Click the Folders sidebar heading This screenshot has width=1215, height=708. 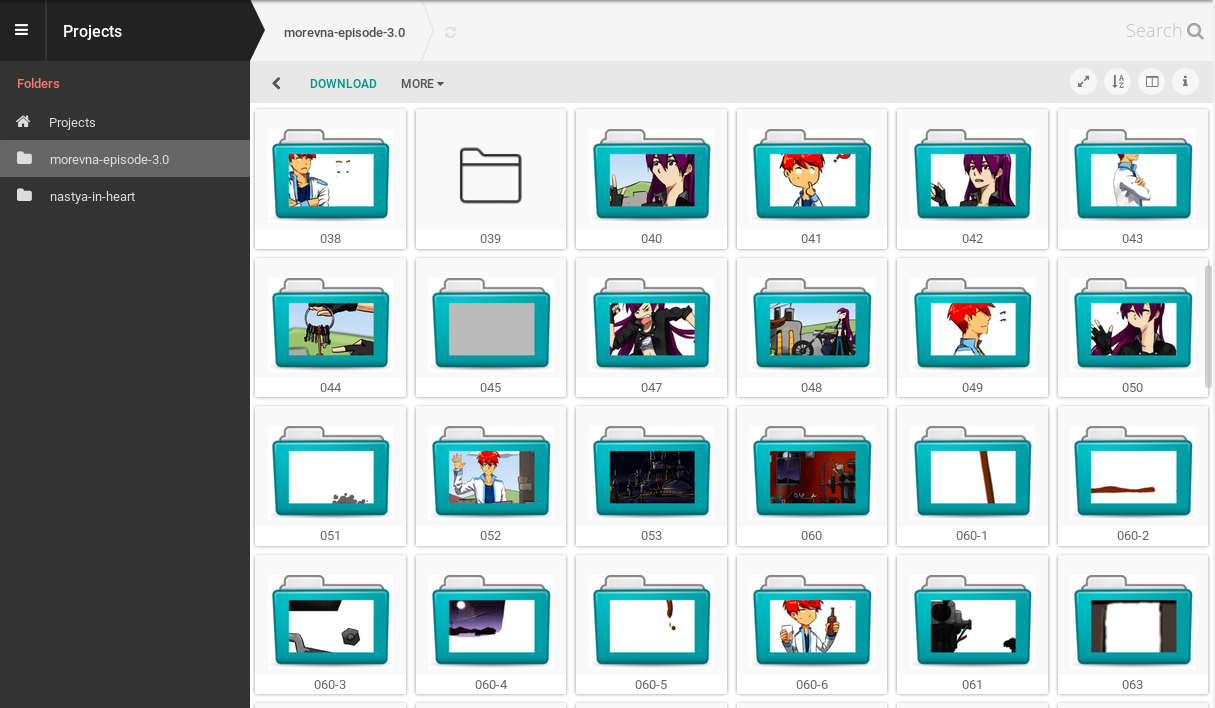38,84
